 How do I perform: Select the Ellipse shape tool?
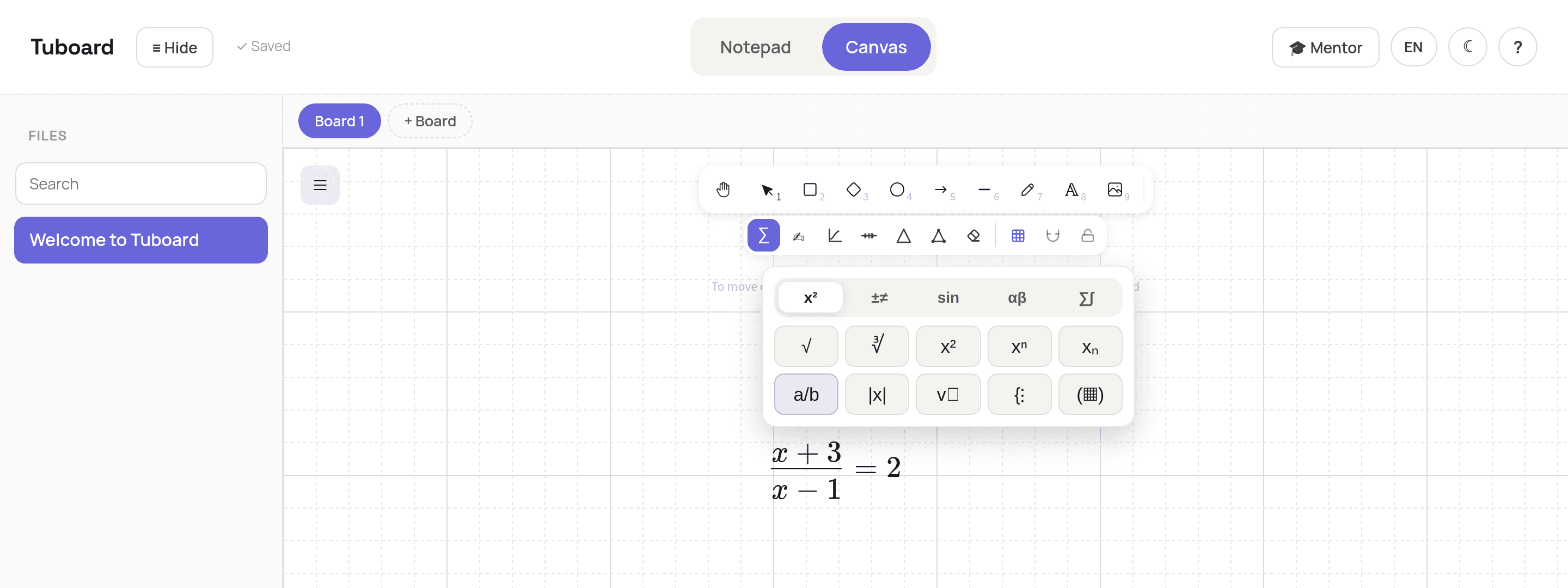pos(897,190)
